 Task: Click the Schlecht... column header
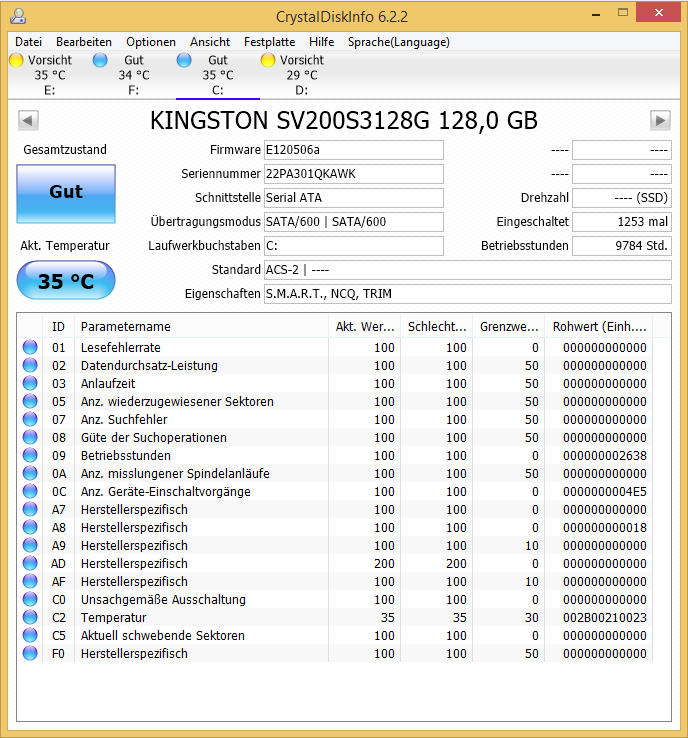437,327
